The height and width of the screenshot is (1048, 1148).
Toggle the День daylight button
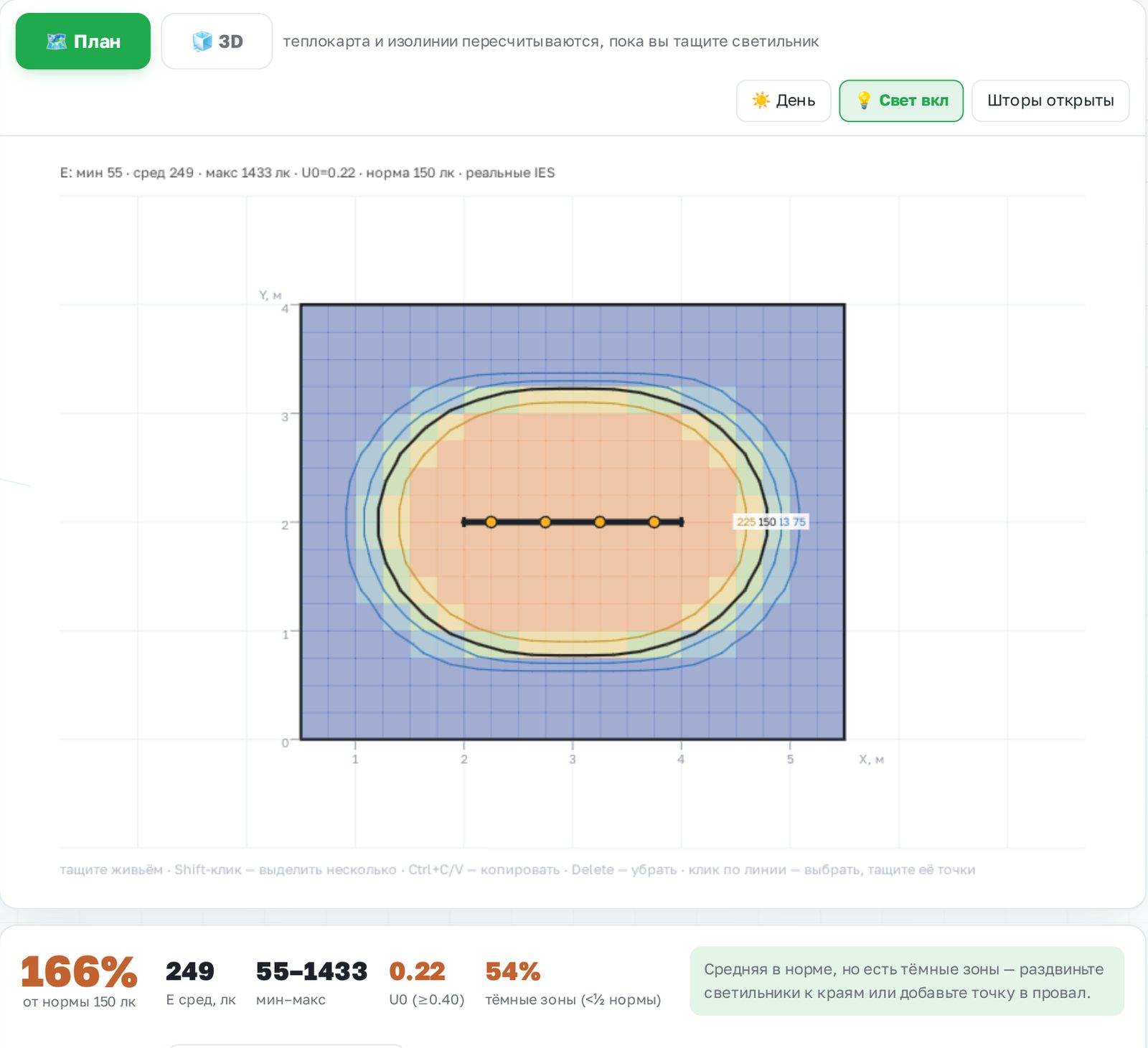click(784, 100)
